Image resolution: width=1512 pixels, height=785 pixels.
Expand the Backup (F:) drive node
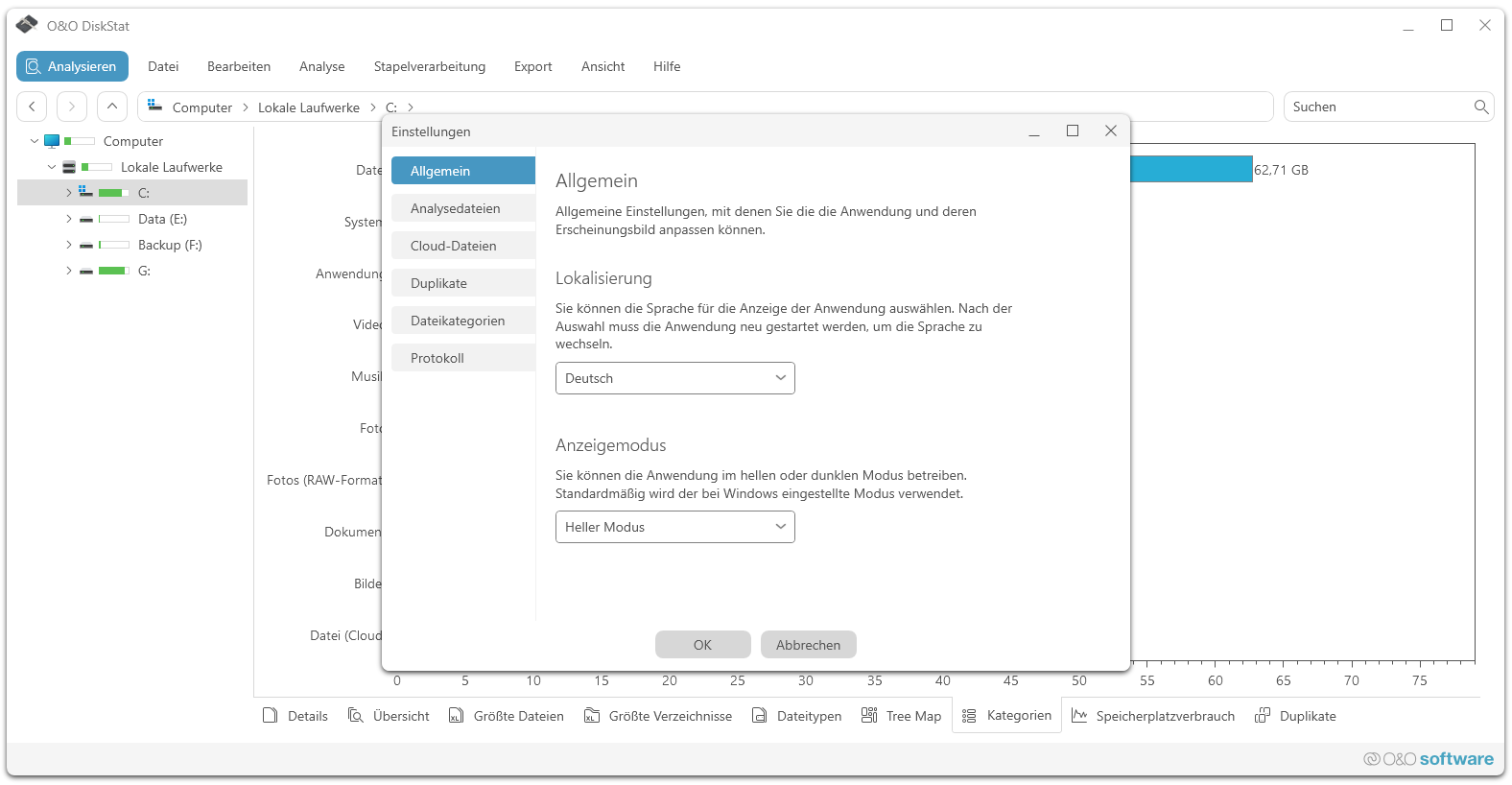point(69,245)
